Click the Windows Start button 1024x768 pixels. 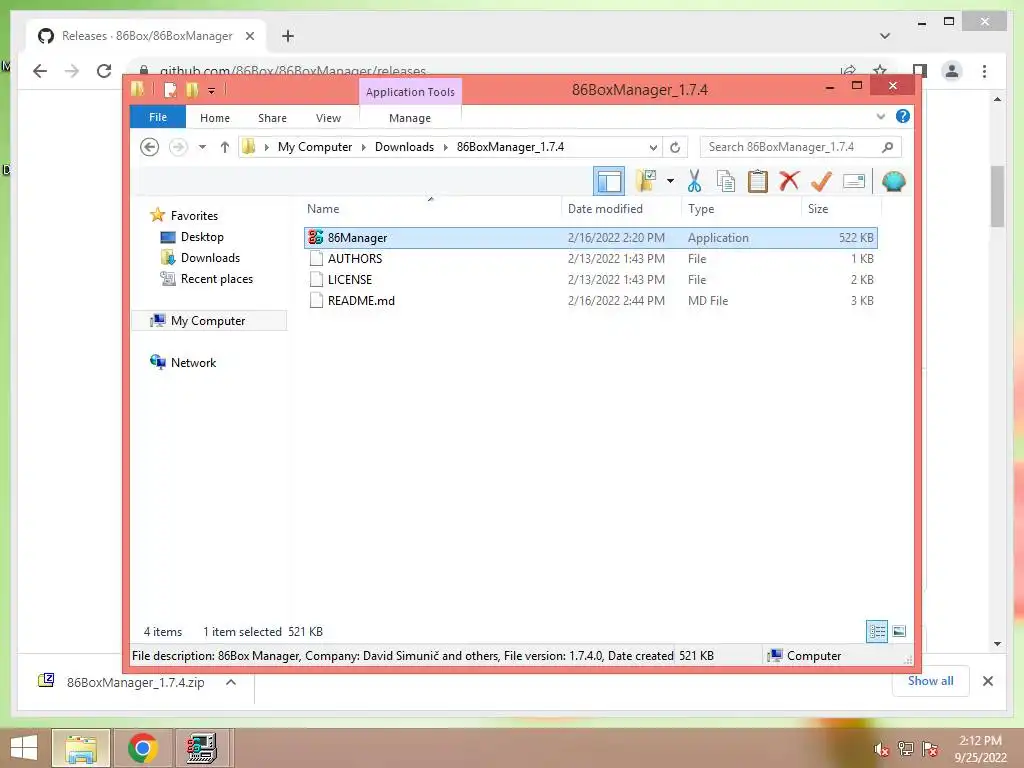point(24,748)
